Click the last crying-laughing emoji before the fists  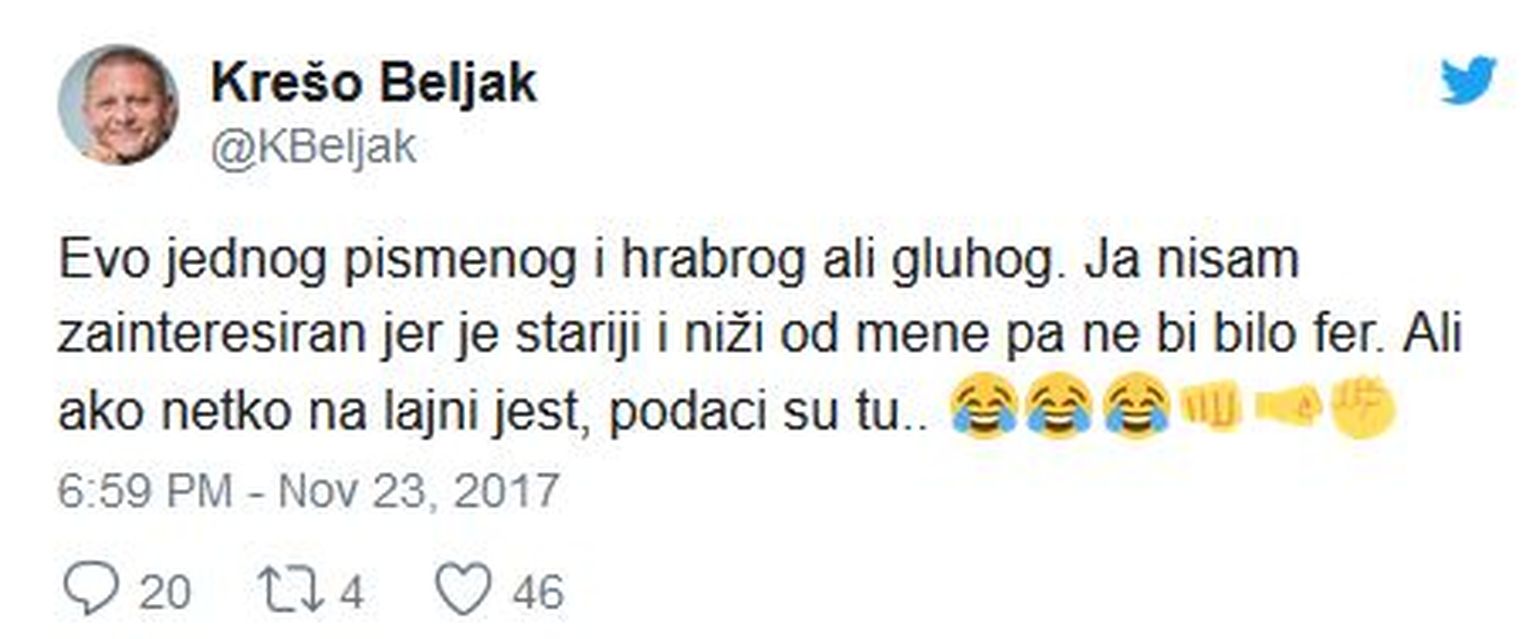1136,407
